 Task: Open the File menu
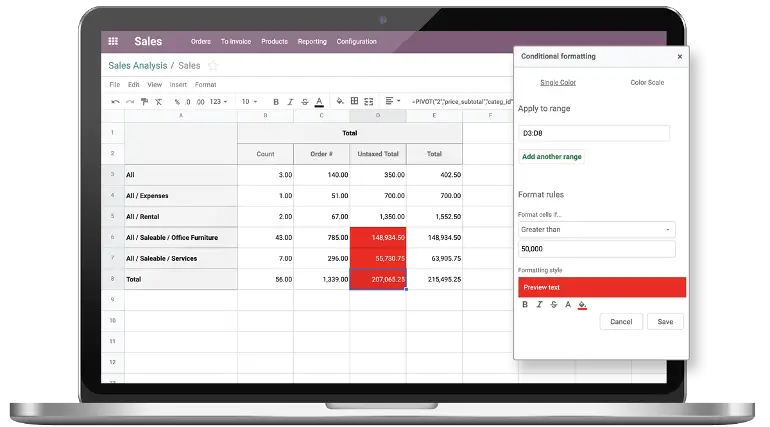114,84
